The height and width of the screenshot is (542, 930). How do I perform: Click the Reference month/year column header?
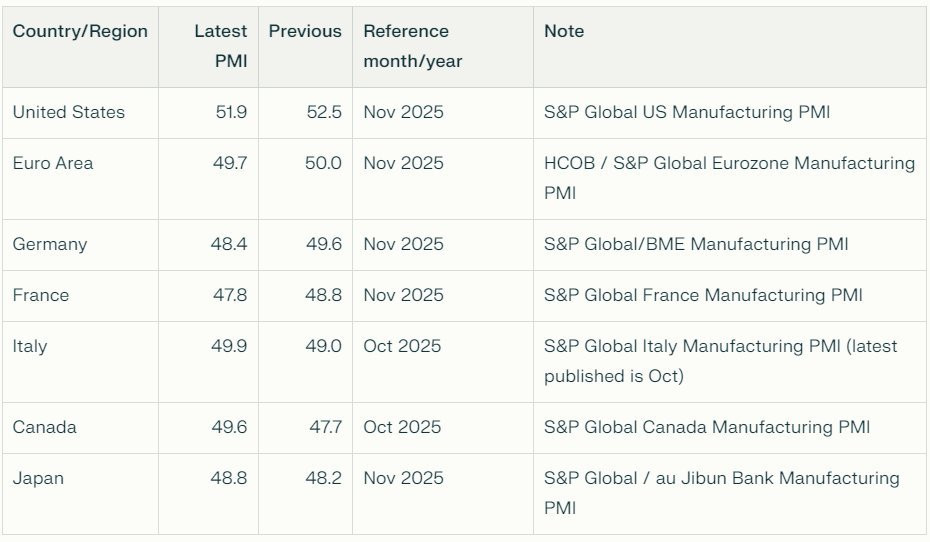413,46
